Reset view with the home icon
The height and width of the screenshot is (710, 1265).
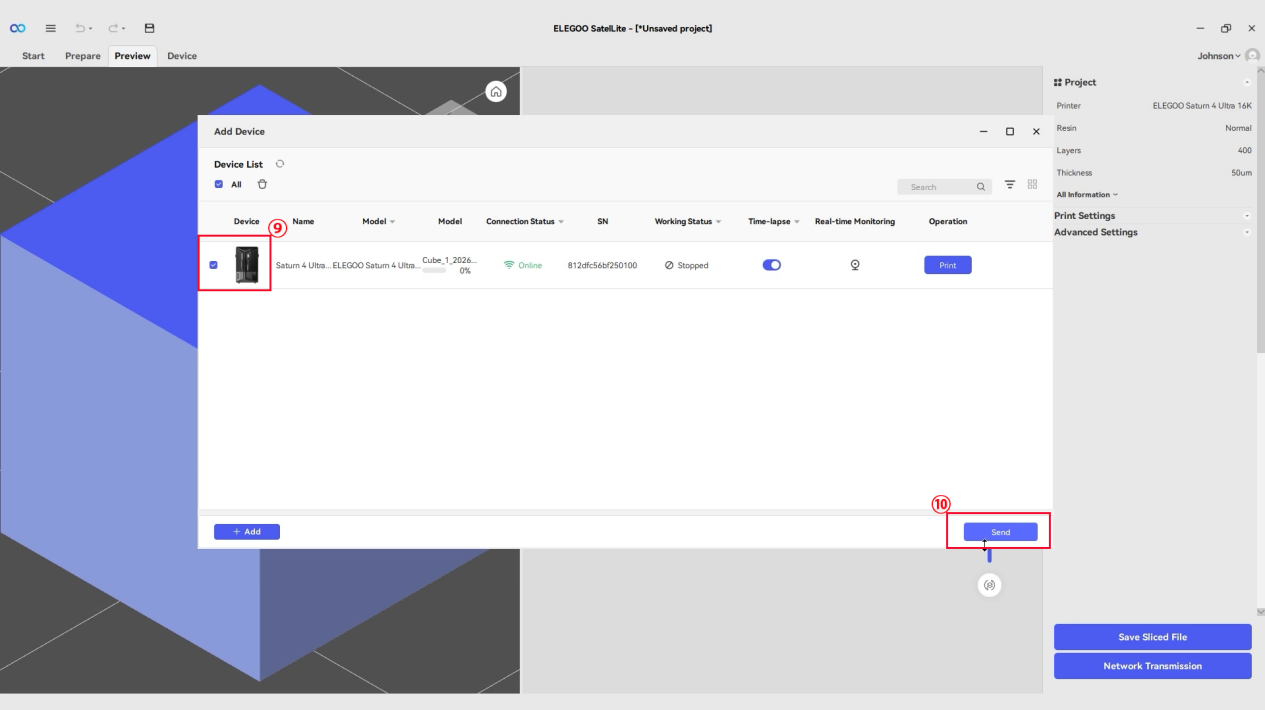[495, 91]
